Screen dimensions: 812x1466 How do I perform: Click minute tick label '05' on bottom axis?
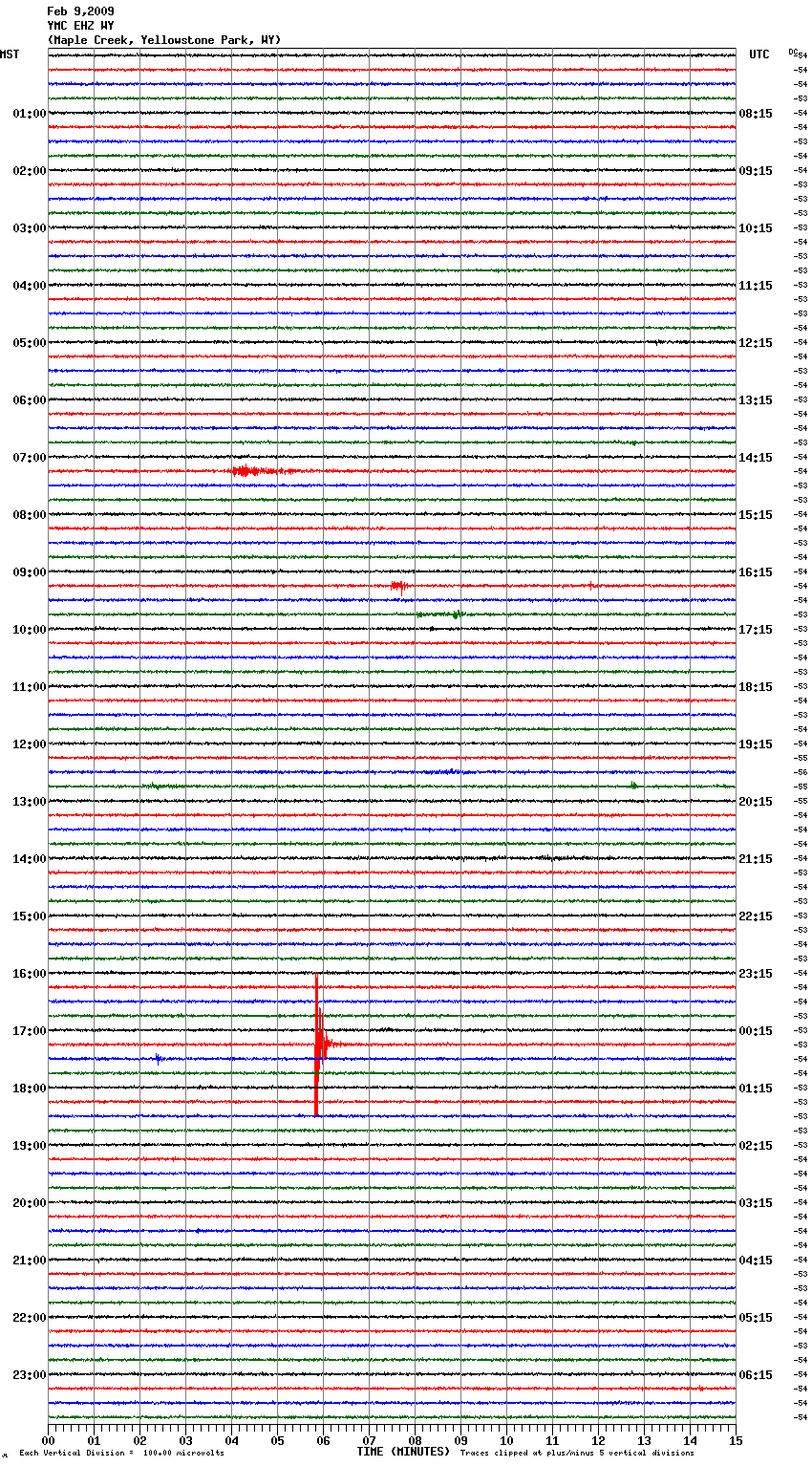point(277,1440)
